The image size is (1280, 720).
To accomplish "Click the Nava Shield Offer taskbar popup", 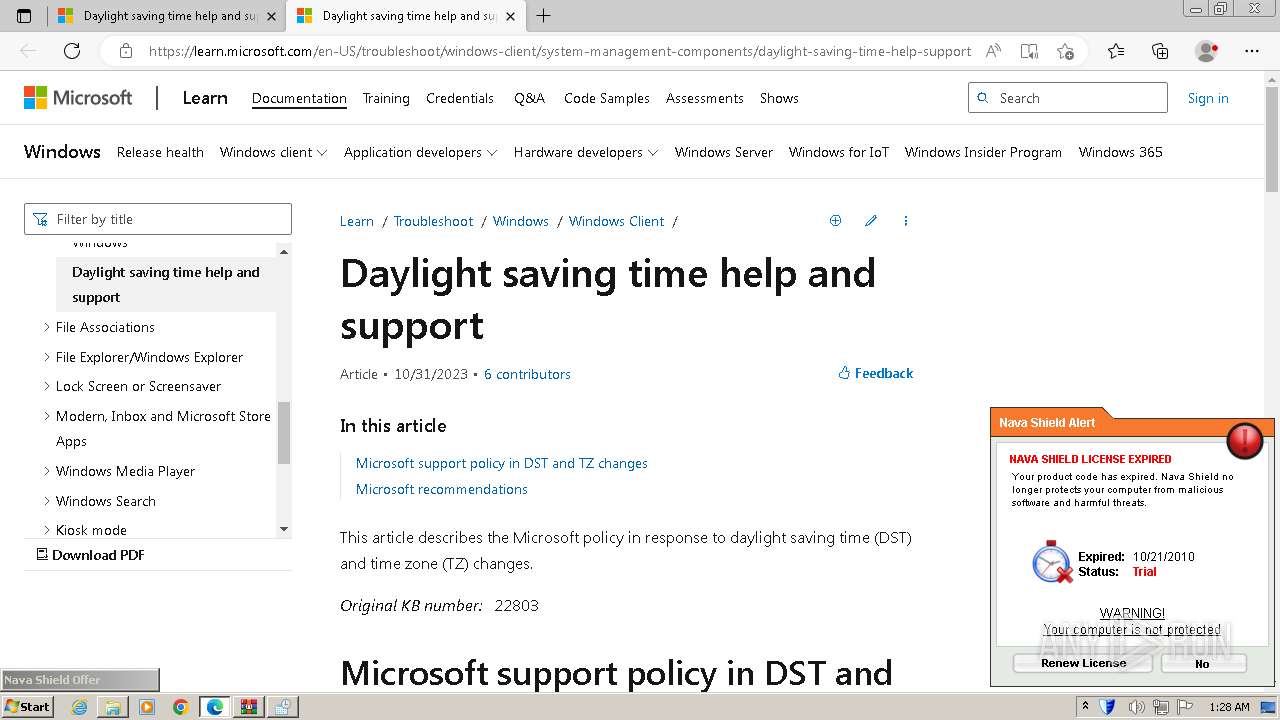I will coord(80,680).
